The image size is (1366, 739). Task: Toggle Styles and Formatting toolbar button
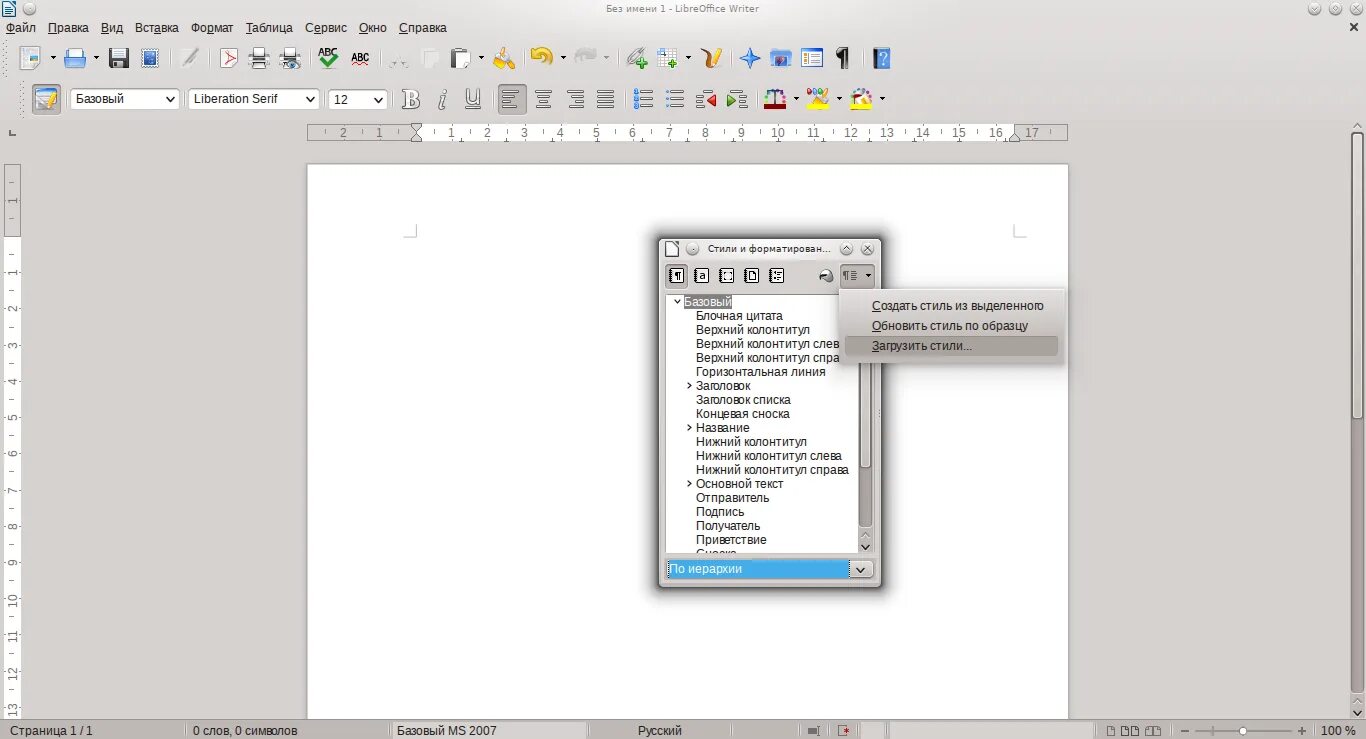[47, 99]
